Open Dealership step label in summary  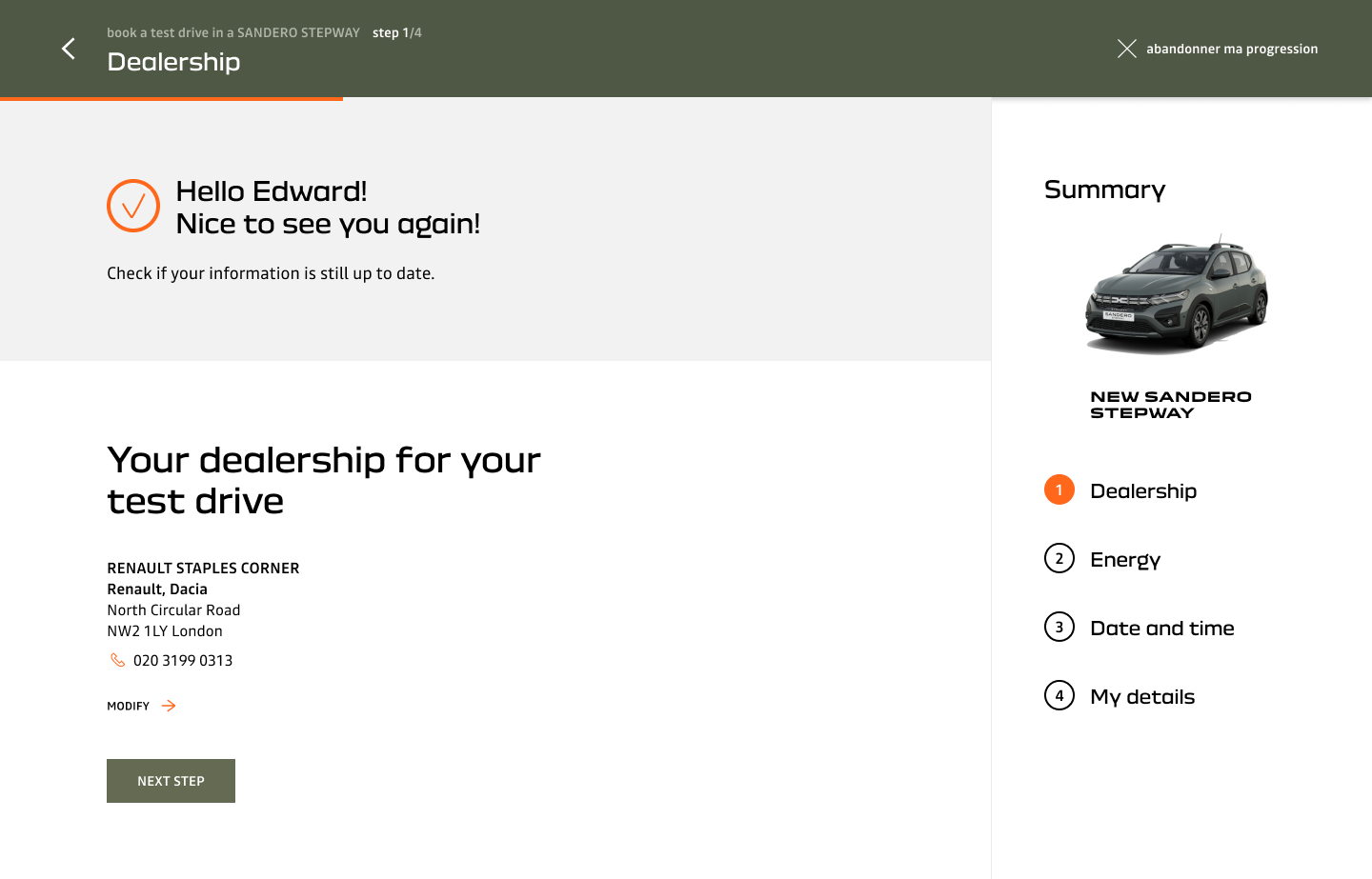1143,491
